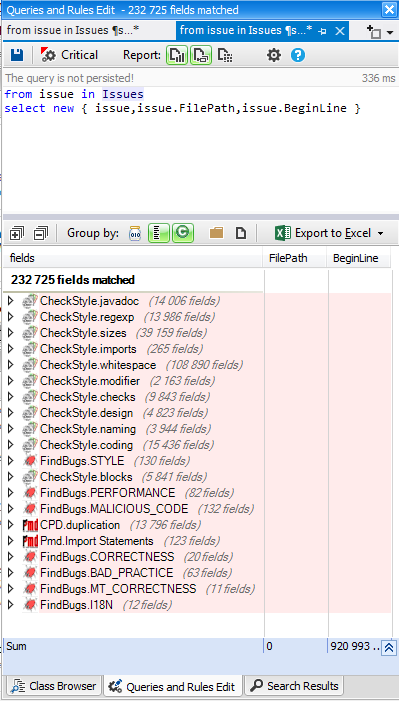Toggle first Report chart icon

[177, 55]
